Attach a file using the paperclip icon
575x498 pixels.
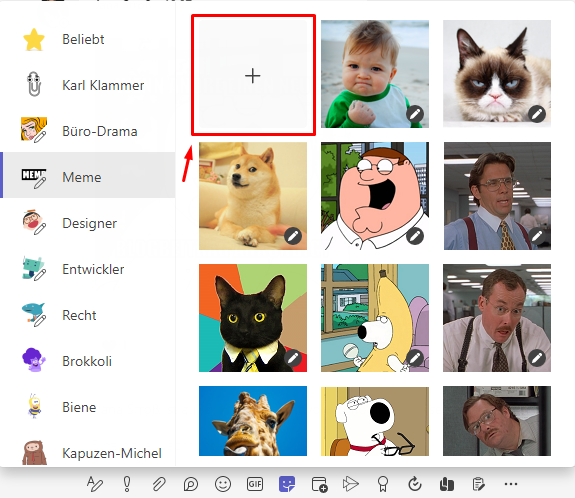(159, 484)
